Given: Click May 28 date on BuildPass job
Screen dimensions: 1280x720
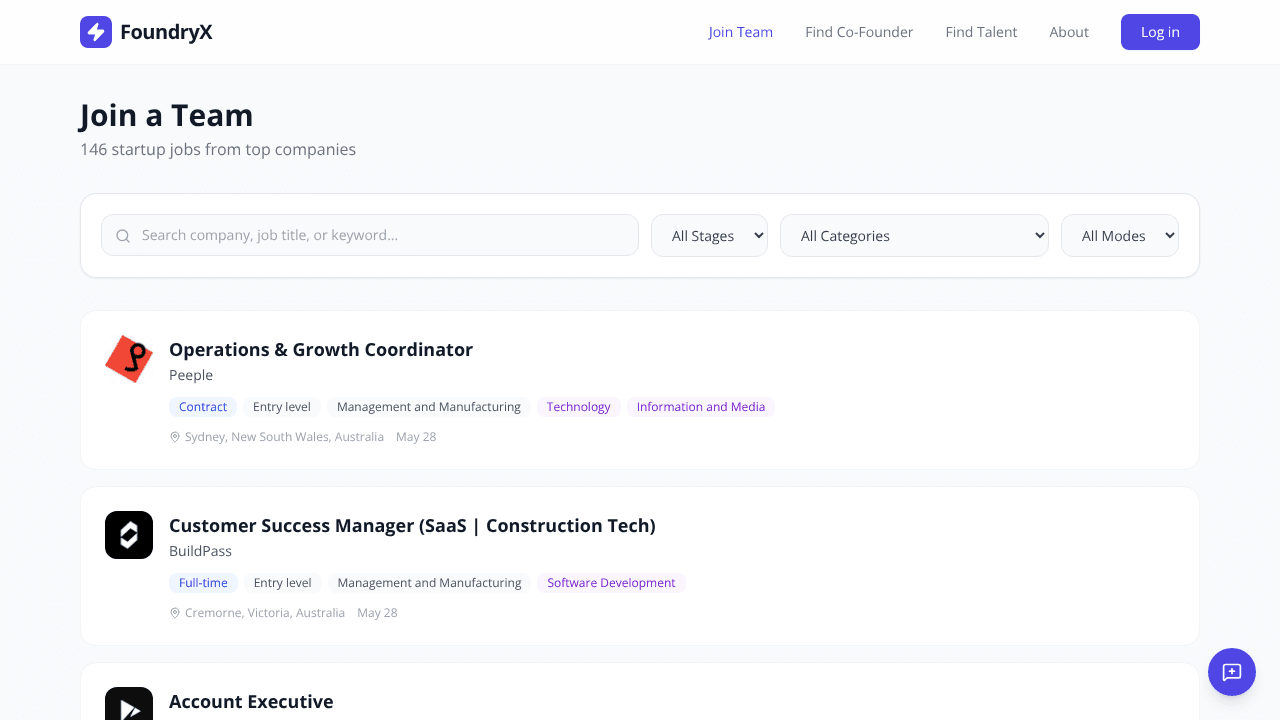Looking at the screenshot, I should (377, 613).
